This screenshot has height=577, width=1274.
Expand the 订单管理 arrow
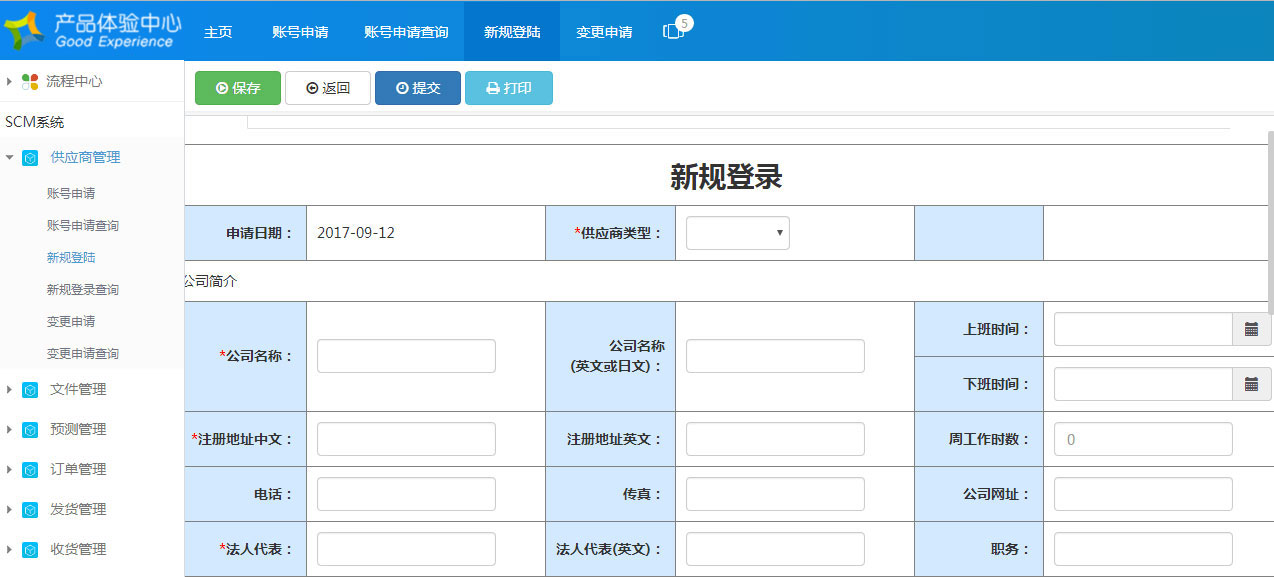pos(9,469)
